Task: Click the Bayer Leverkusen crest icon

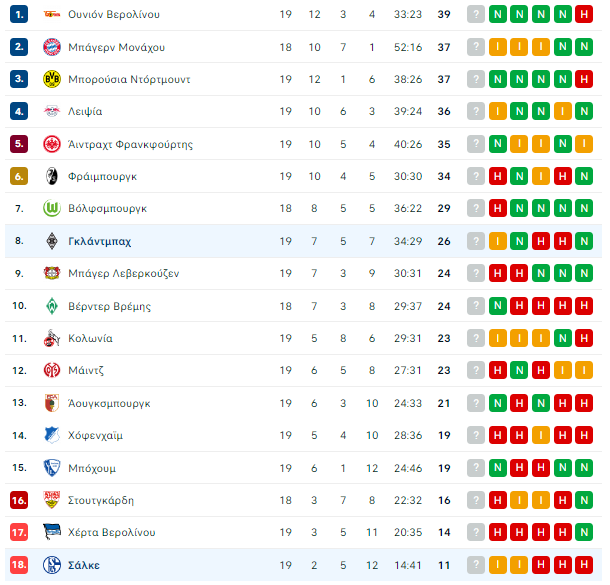Action: click(52, 273)
